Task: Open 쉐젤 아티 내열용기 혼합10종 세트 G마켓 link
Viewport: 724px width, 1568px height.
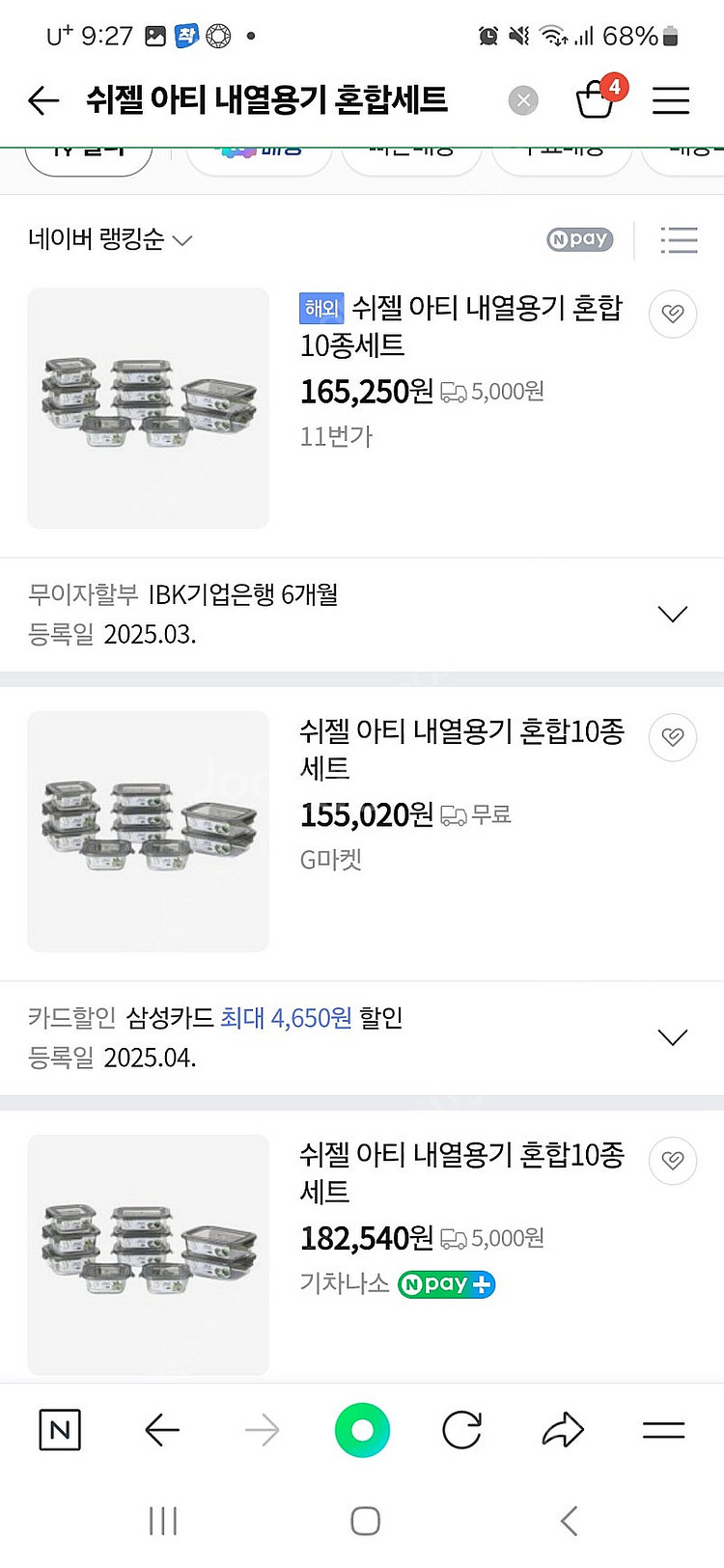Action: pos(461,749)
